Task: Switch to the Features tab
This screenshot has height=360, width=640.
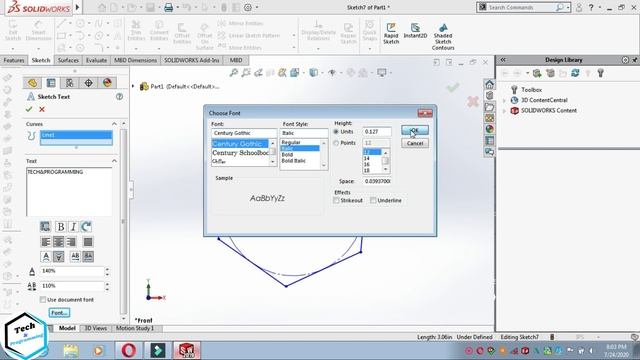Action: pyautogui.click(x=14, y=60)
